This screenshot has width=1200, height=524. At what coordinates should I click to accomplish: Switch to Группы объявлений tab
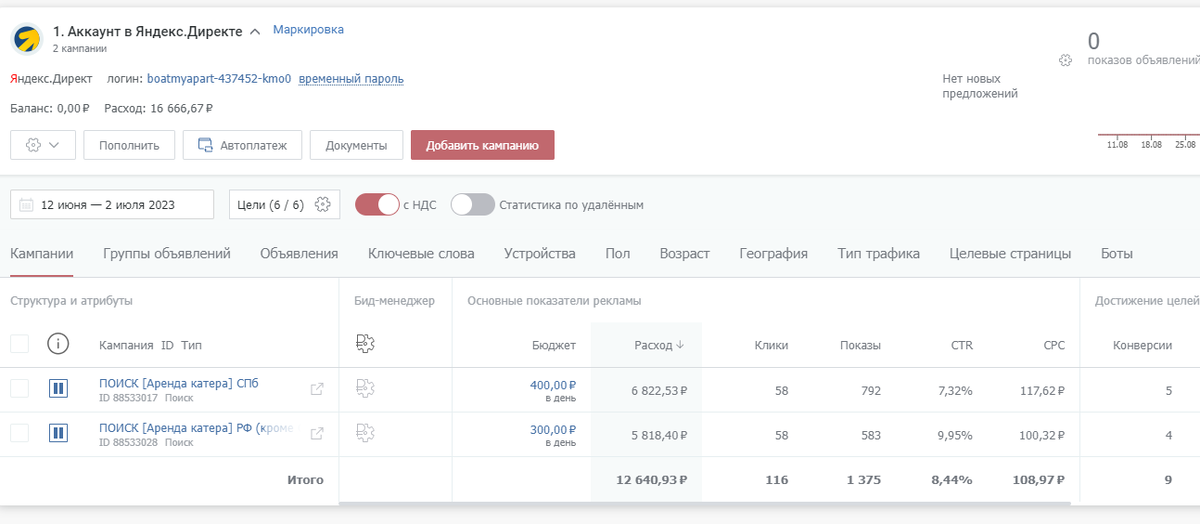point(167,254)
